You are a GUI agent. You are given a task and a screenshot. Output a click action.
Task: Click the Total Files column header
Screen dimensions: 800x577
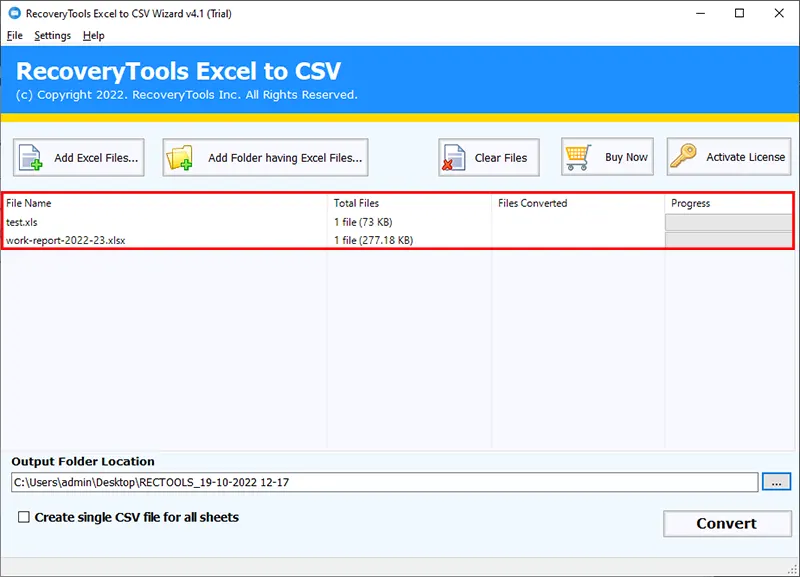pos(356,203)
